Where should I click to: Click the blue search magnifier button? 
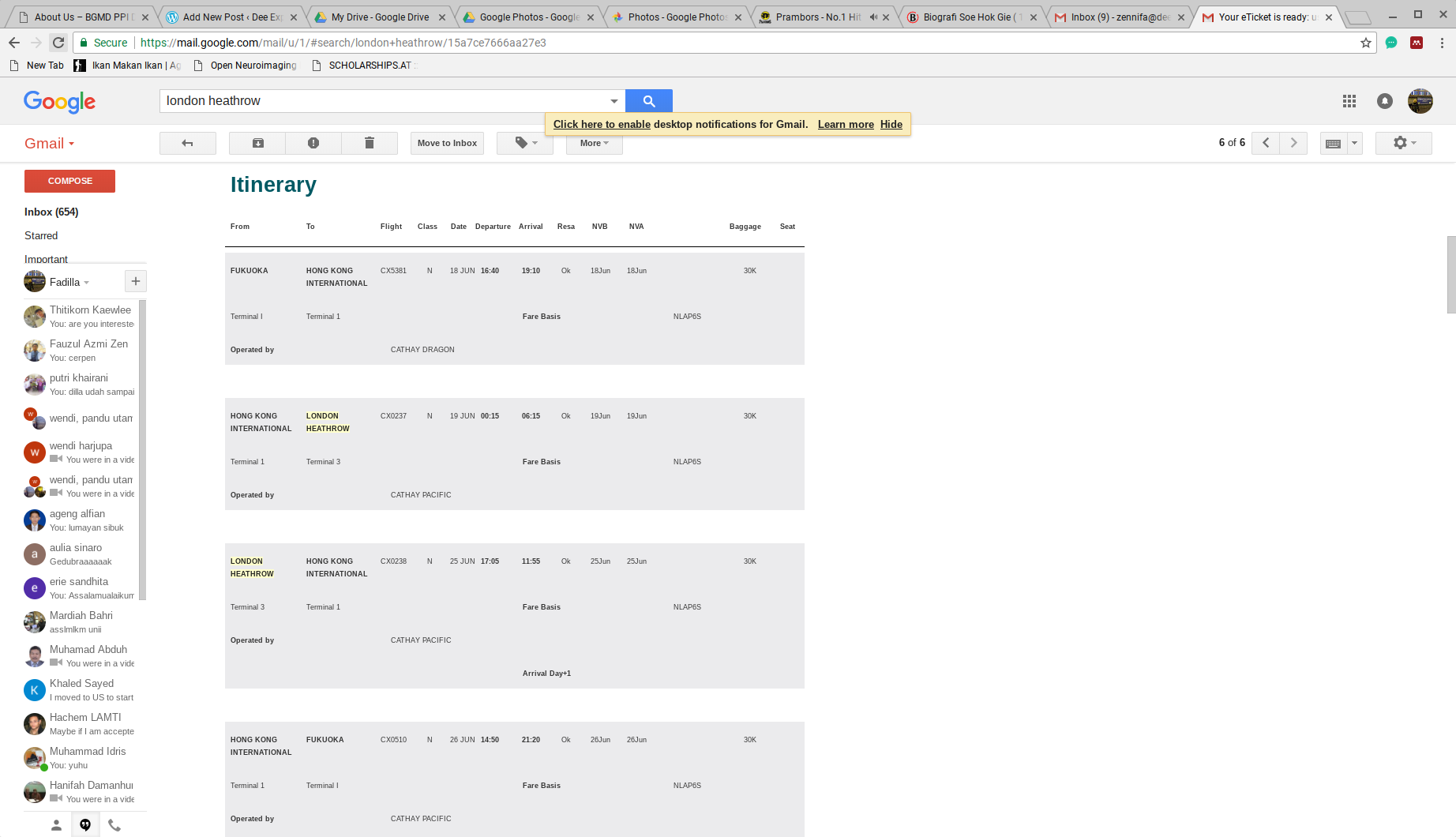(x=648, y=101)
